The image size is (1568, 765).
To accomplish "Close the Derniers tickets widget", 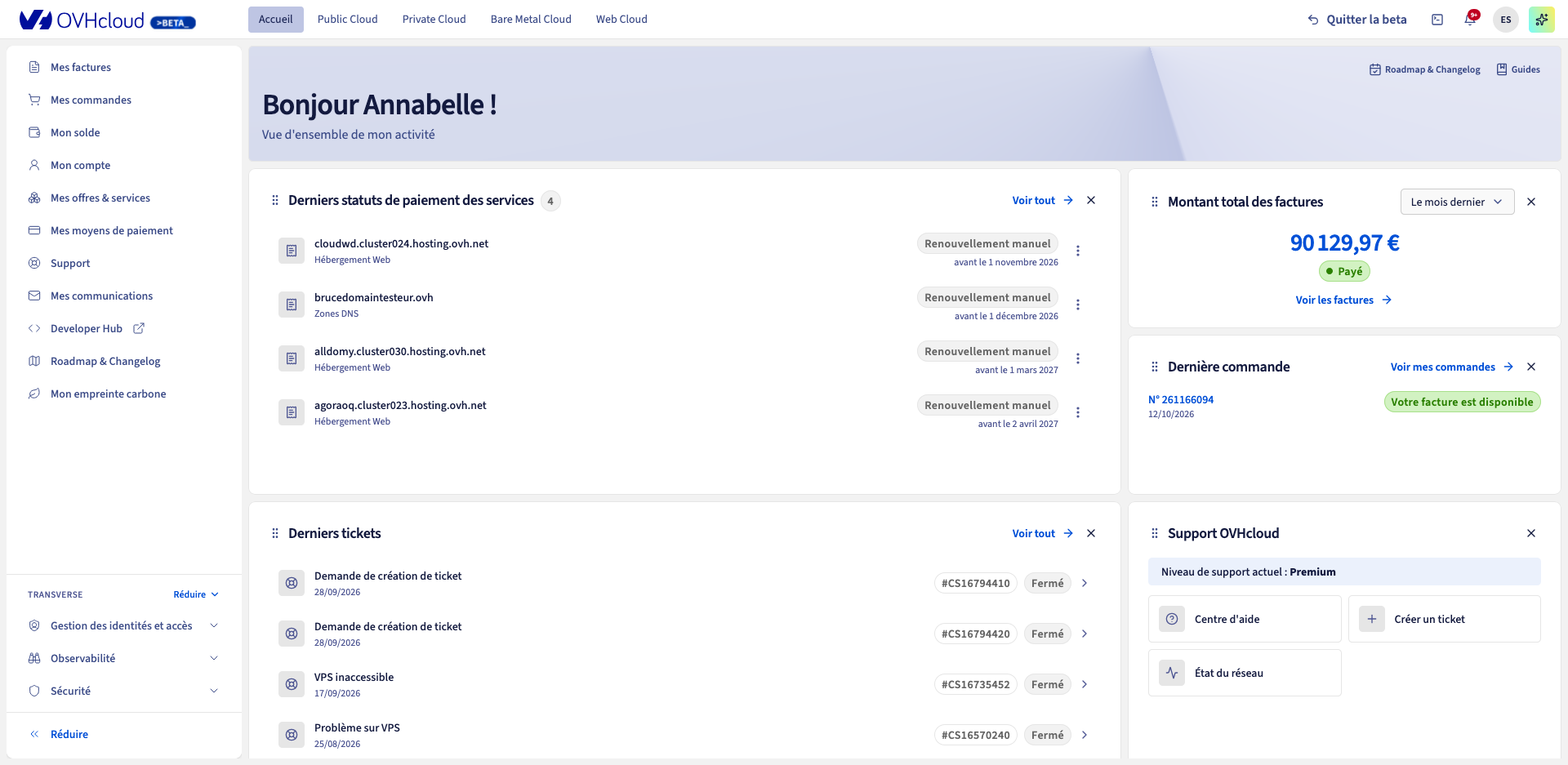I will point(1091,533).
